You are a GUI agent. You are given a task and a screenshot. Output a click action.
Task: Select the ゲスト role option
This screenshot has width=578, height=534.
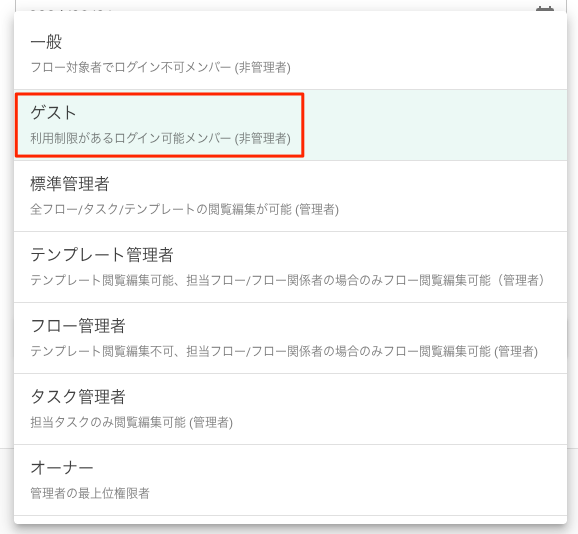tap(290, 125)
